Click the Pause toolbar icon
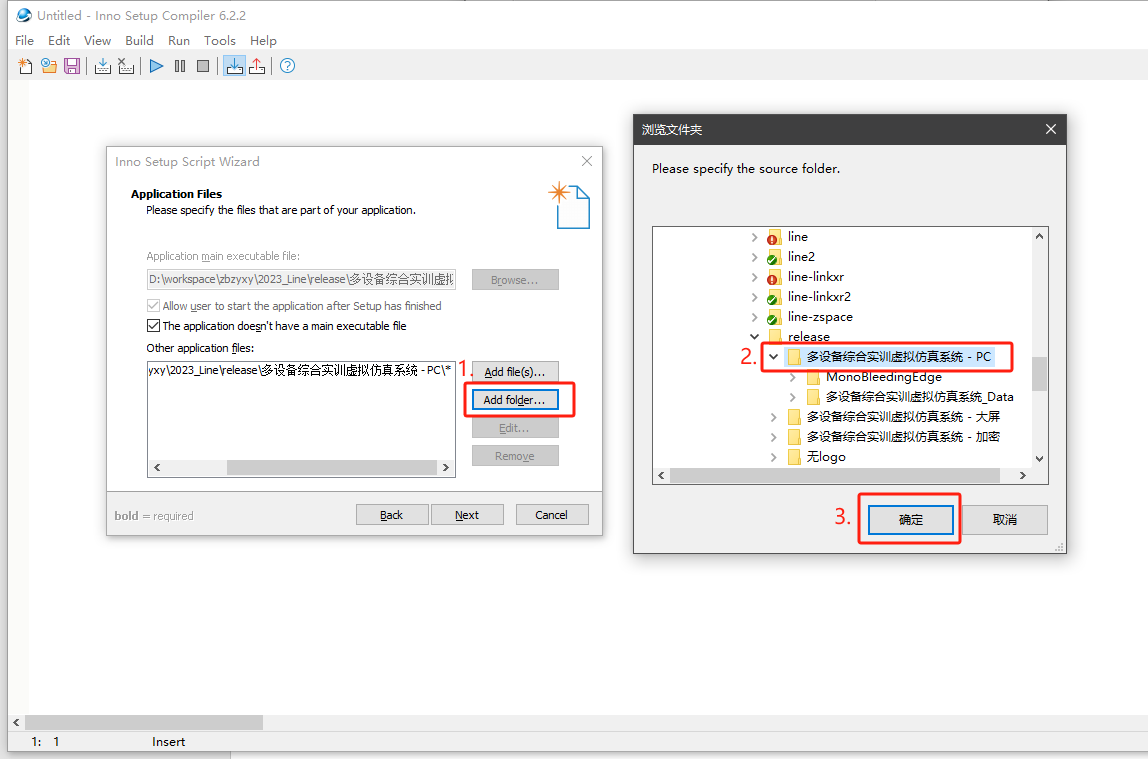 click(180, 66)
